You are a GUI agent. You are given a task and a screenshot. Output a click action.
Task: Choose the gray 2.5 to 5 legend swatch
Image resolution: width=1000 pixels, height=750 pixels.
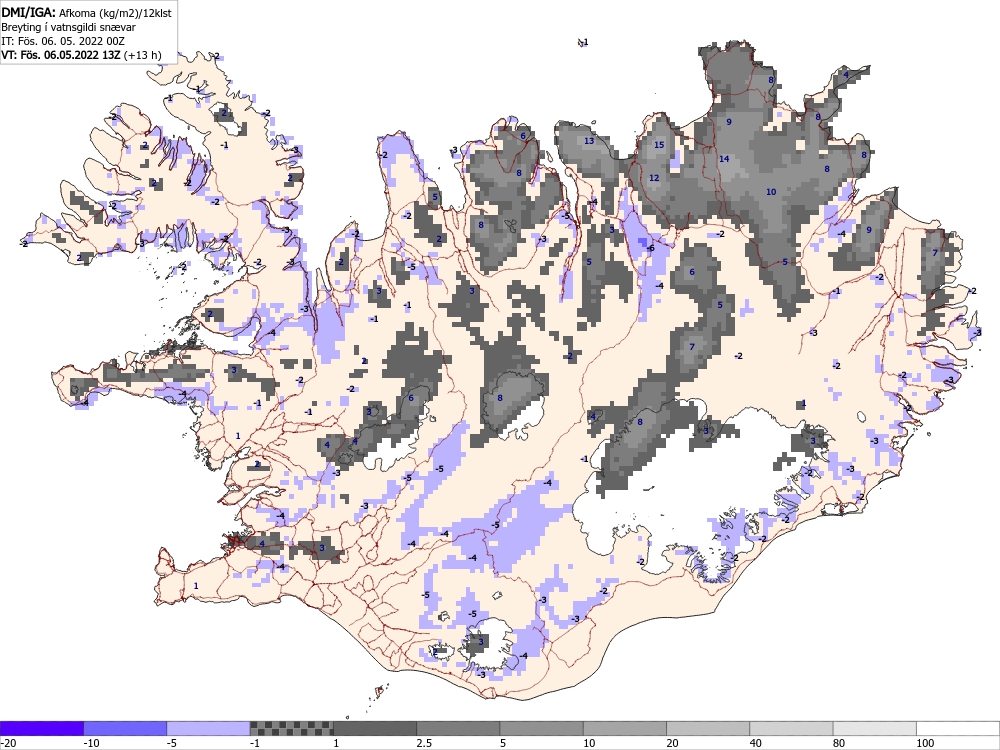459,728
